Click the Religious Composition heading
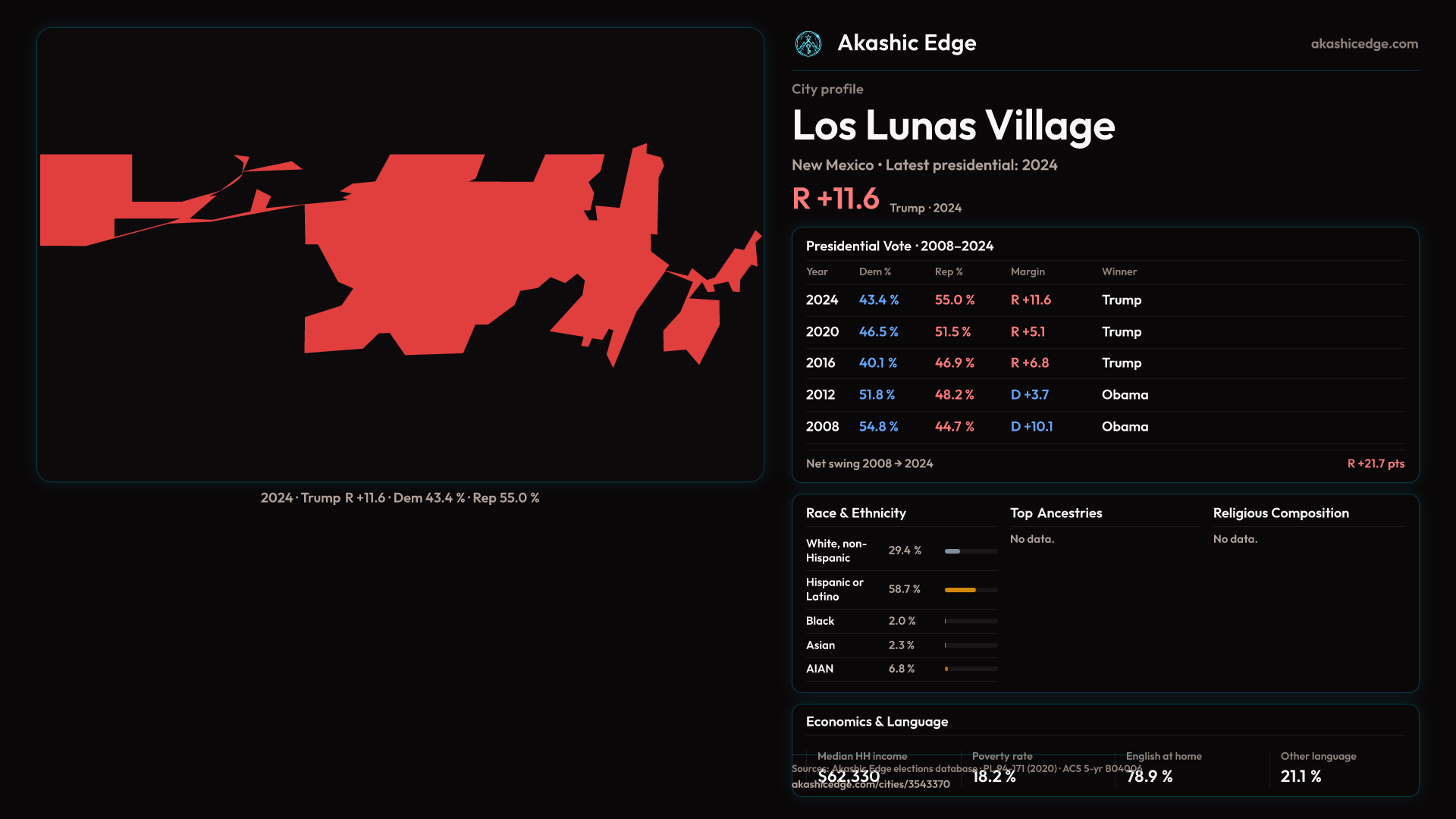Viewport: 1456px width, 819px height. coord(1280,513)
